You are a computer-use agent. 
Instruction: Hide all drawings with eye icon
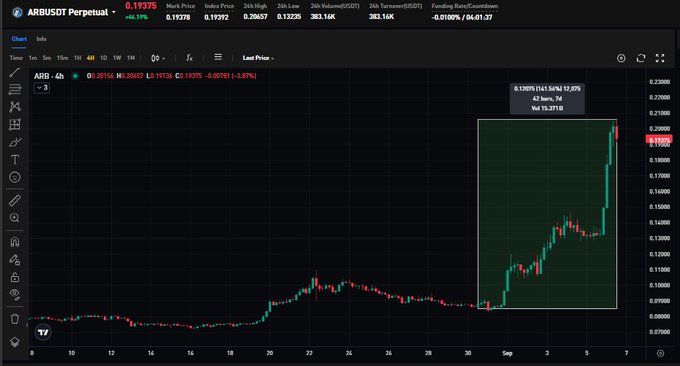[15, 295]
